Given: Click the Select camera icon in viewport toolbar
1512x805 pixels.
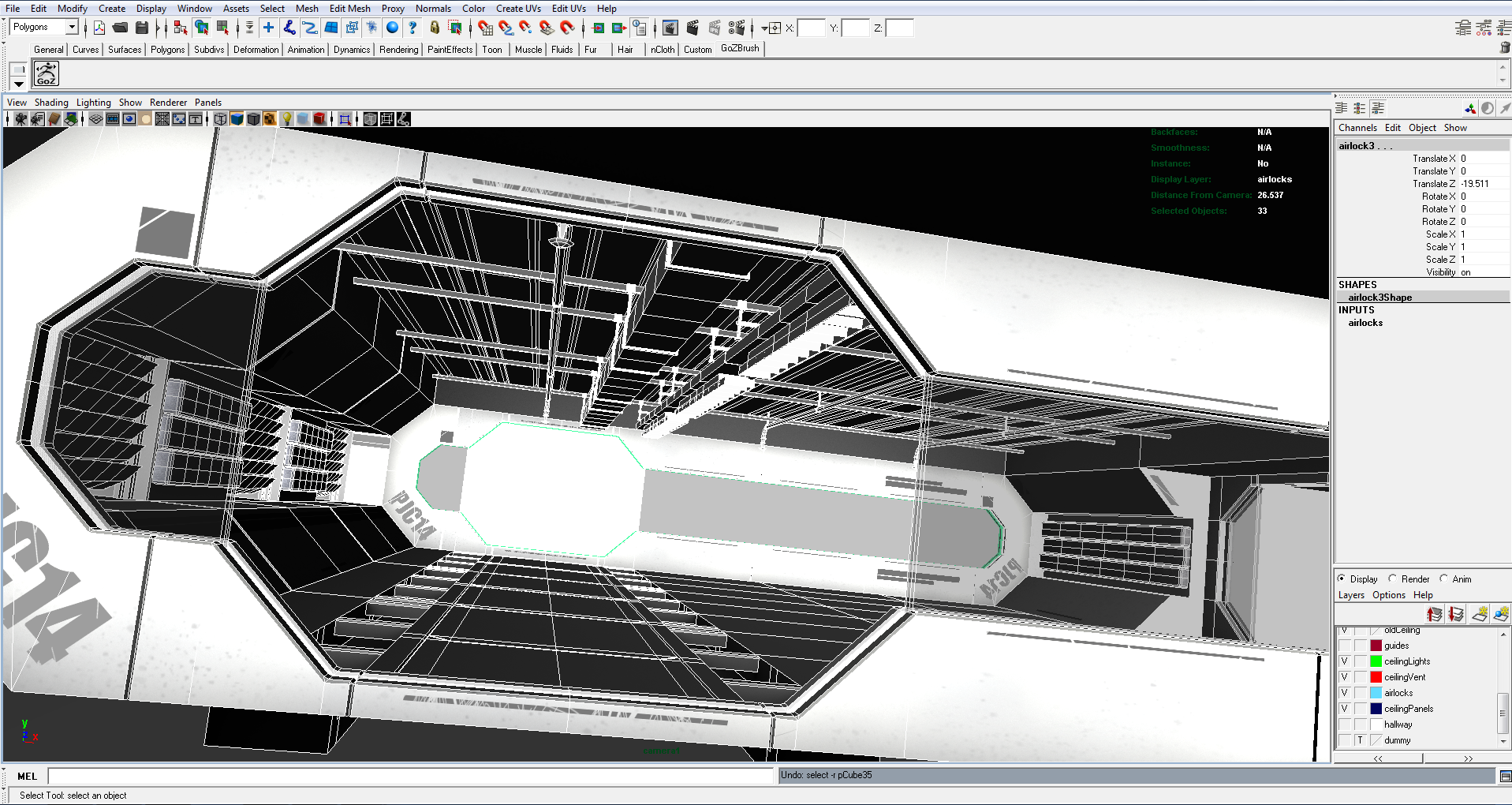Looking at the screenshot, I should tap(21, 119).
